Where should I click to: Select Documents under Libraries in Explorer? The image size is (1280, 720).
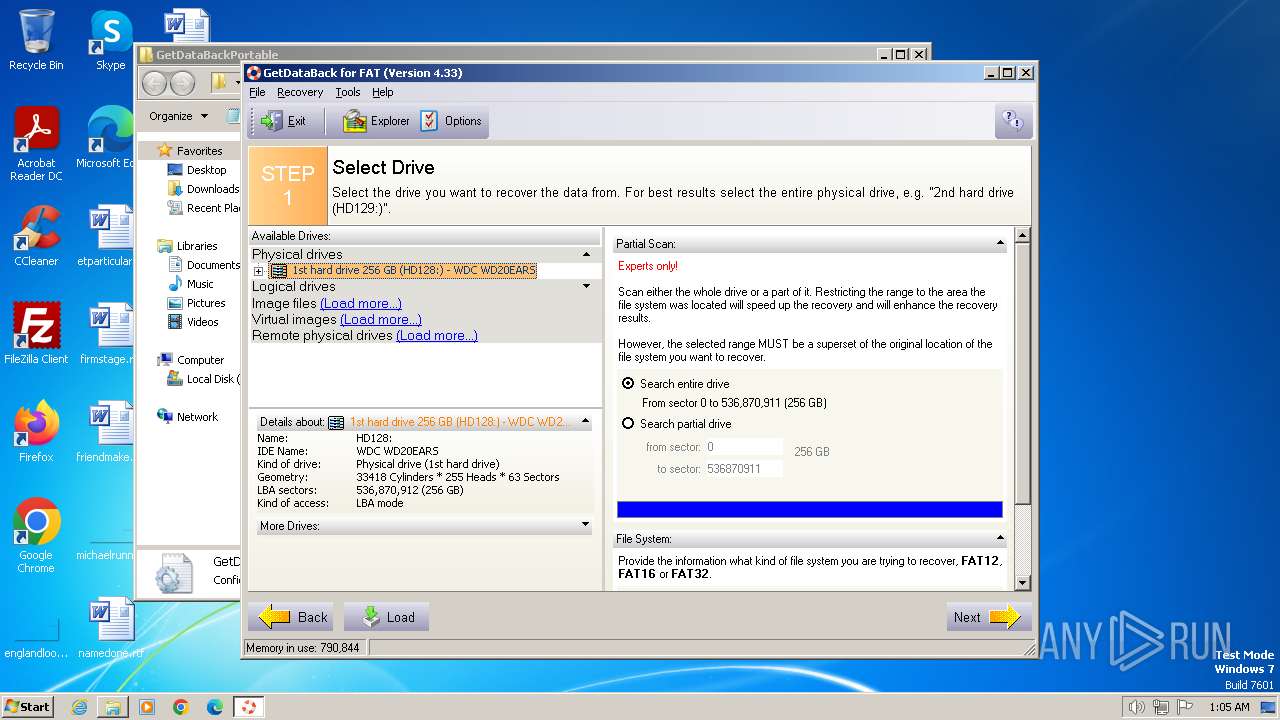pyautogui.click(x=212, y=265)
